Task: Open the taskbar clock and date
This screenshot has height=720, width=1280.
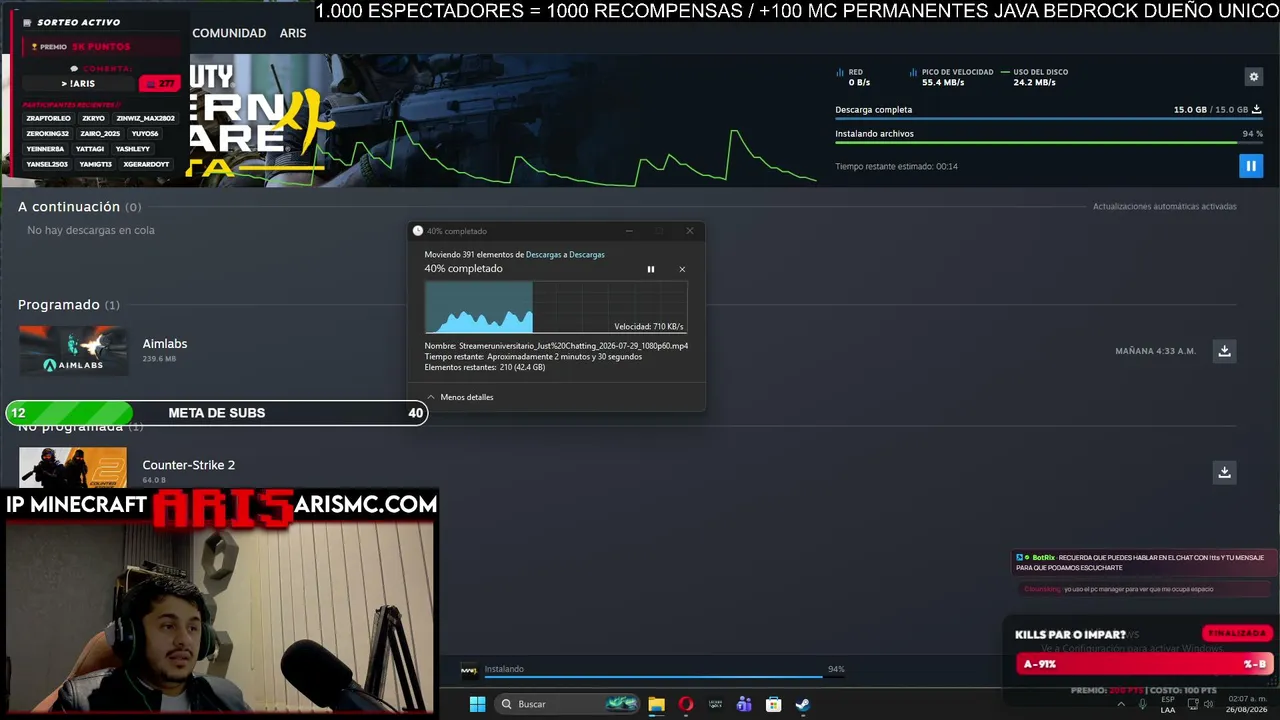Action: tap(1247, 704)
